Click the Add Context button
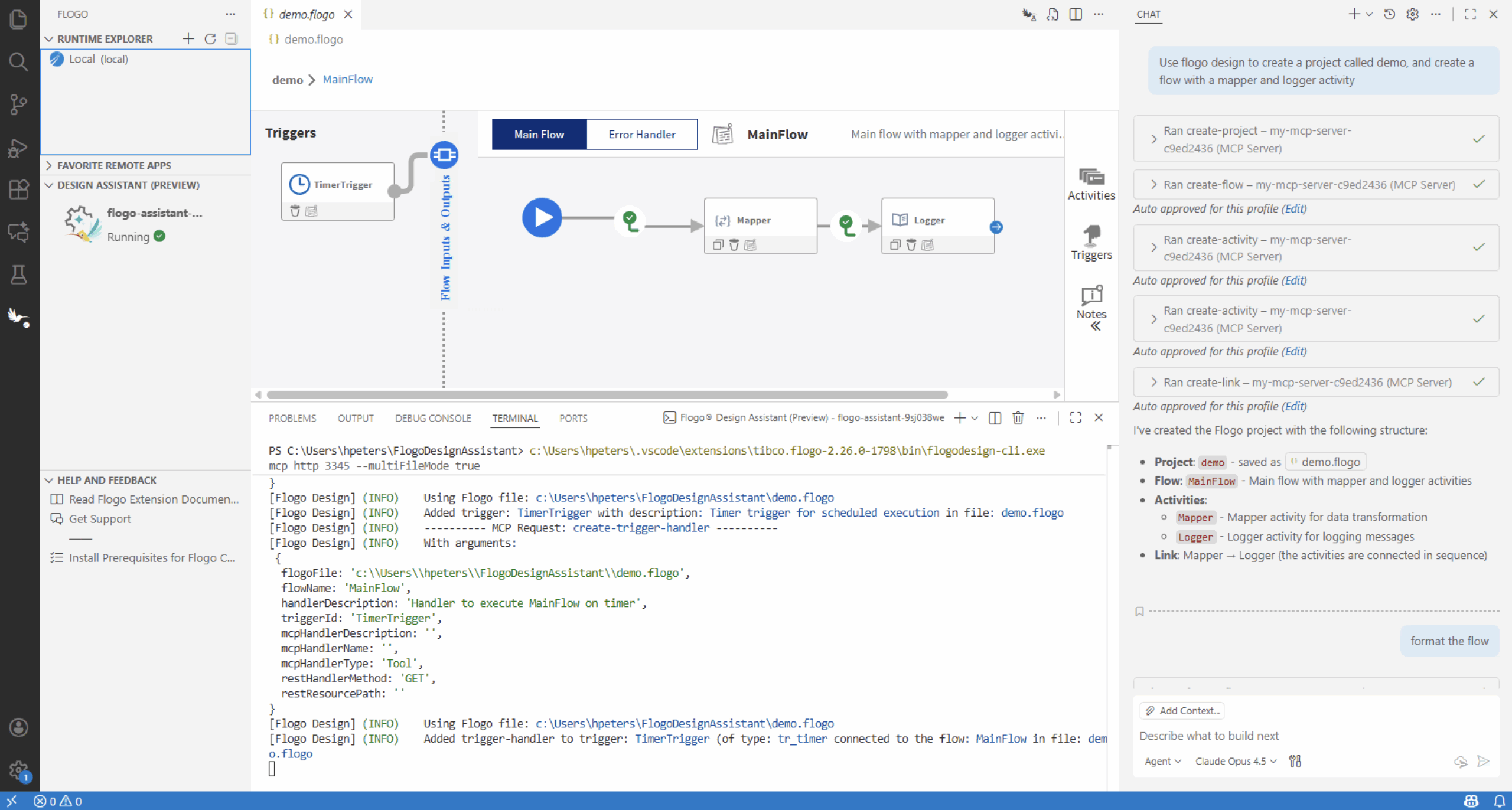Viewport: 1512px width, 810px height. coord(1181,710)
